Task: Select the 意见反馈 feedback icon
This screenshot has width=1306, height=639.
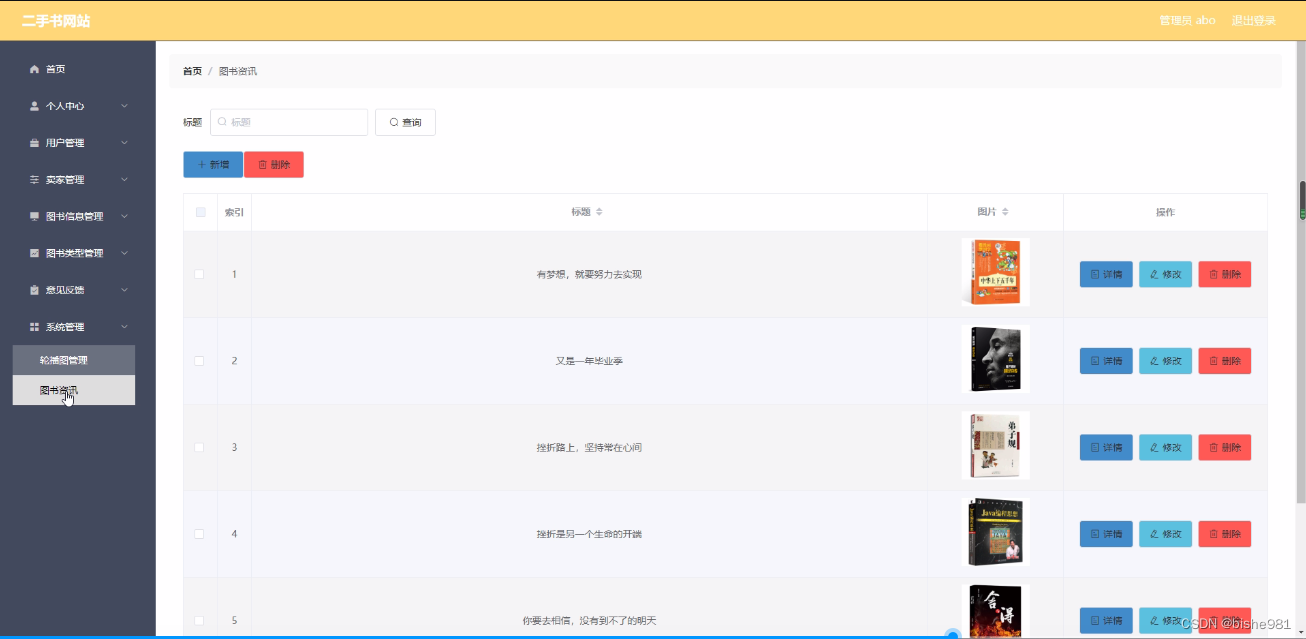Action: pyautogui.click(x=33, y=289)
